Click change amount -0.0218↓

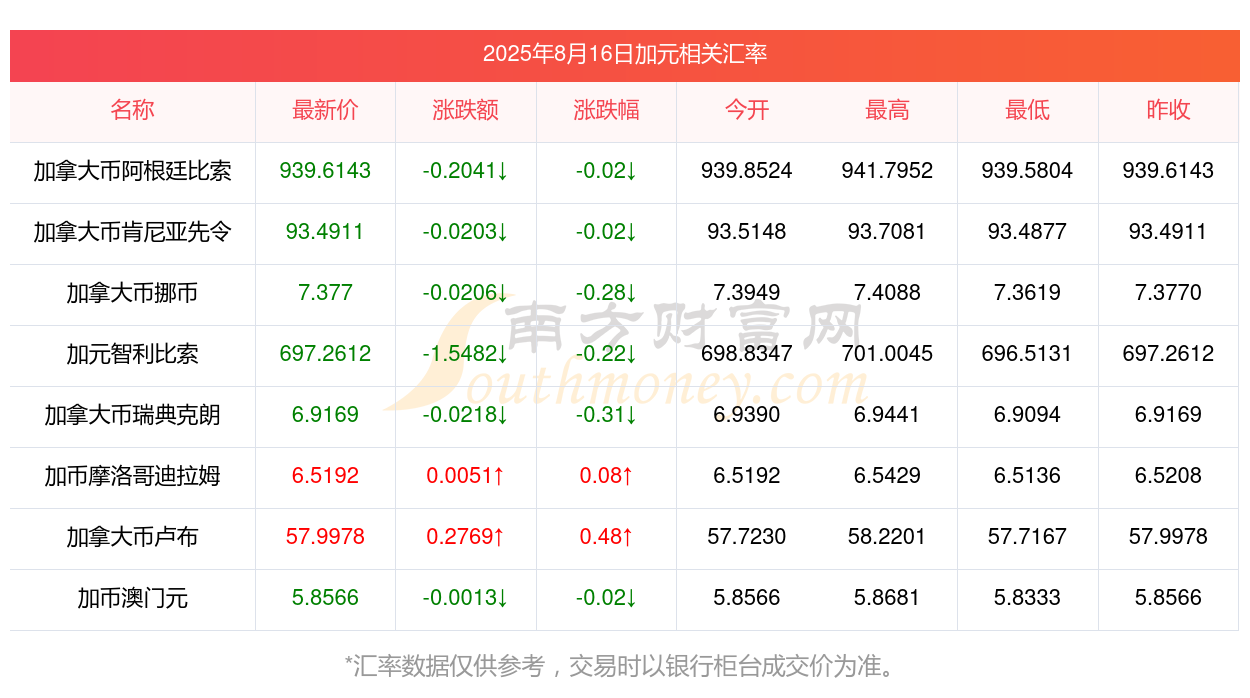[466, 415]
